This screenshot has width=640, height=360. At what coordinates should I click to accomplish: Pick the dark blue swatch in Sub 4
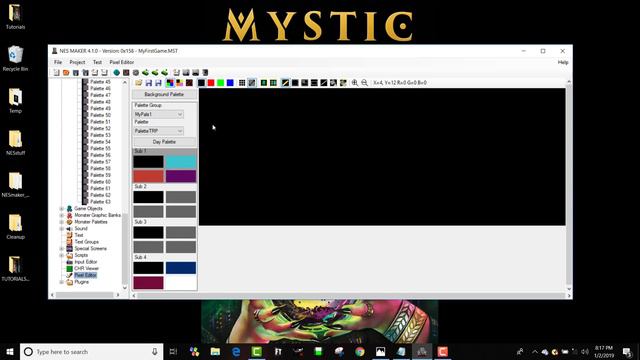(181, 268)
